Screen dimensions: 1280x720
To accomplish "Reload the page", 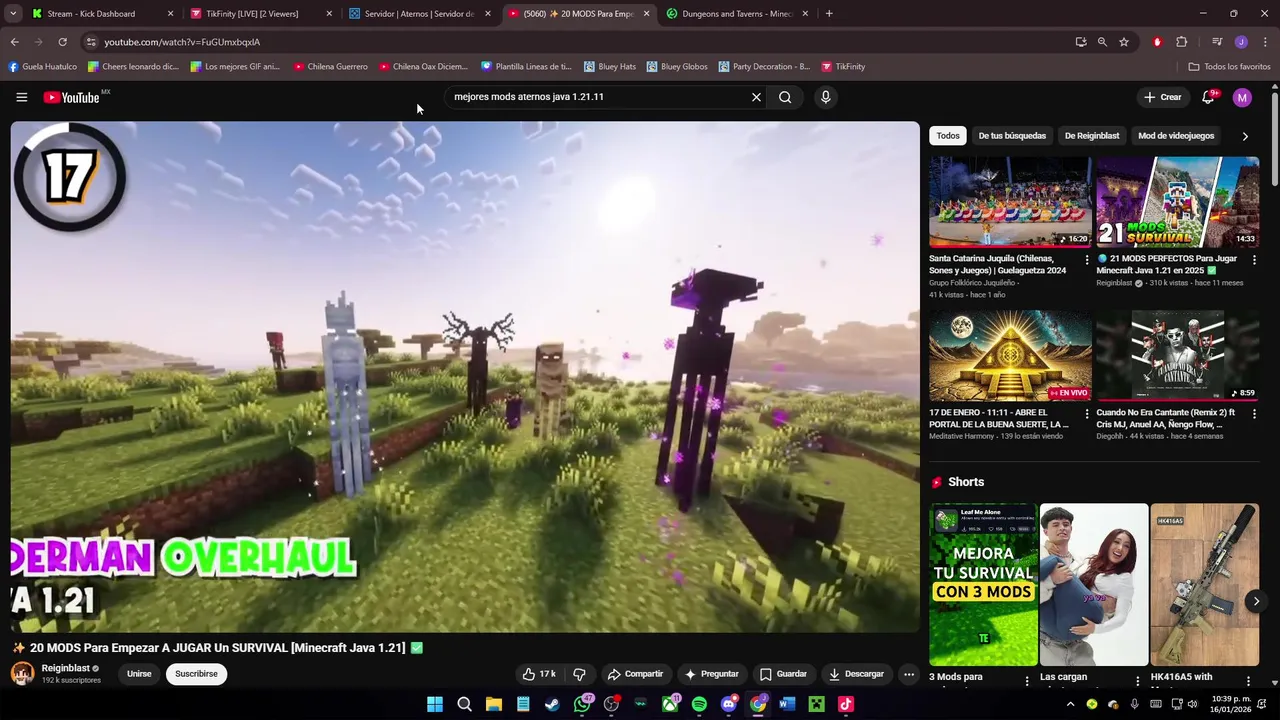I will (62, 42).
